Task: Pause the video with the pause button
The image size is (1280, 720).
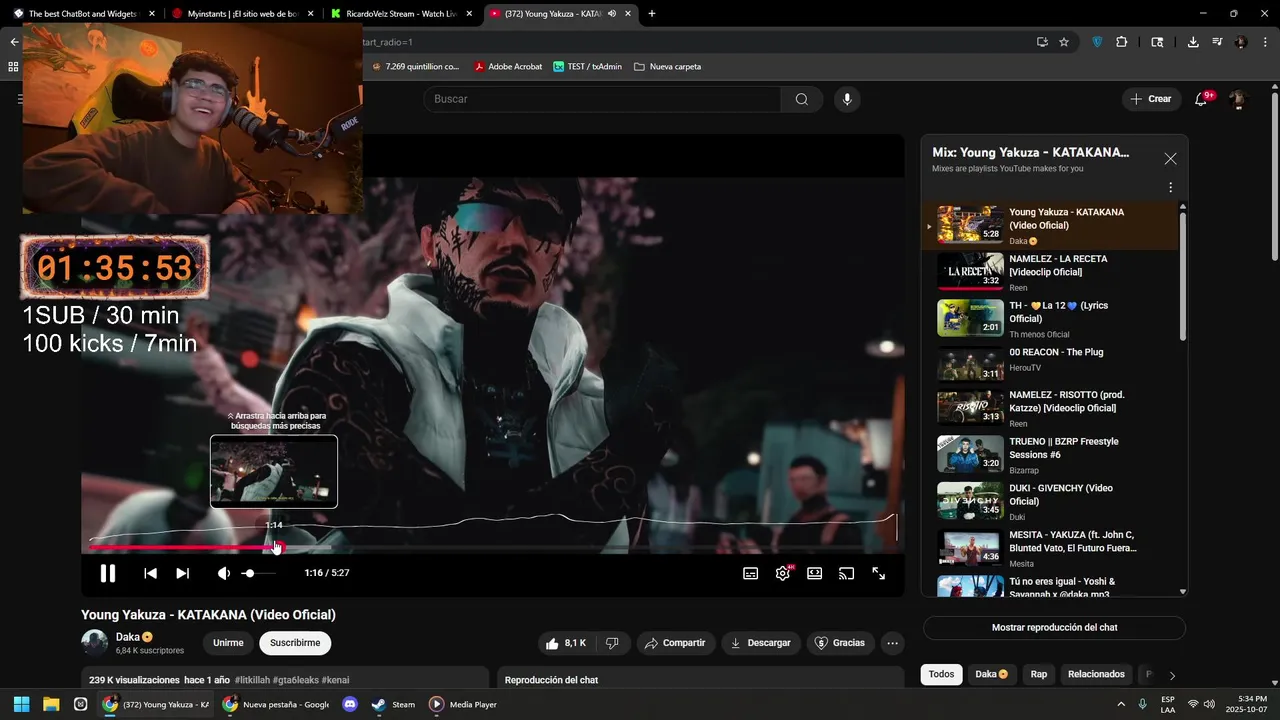Action: click(107, 573)
